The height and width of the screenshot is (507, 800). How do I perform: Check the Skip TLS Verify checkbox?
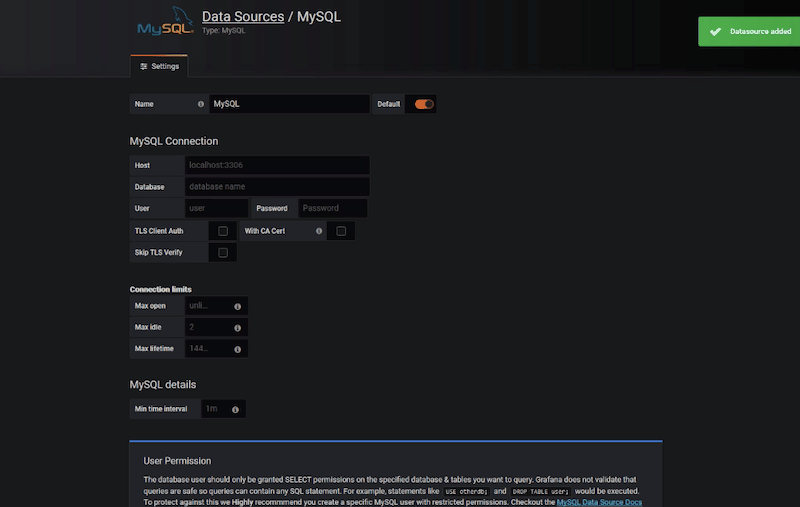[x=223, y=252]
